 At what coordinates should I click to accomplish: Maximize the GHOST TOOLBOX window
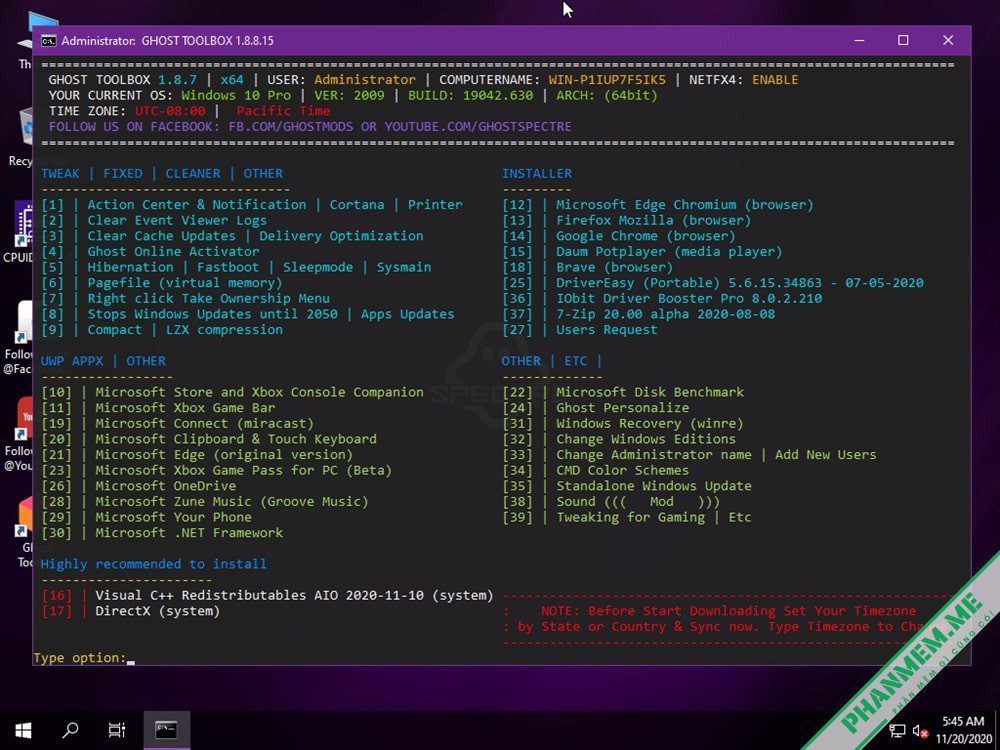click(903, 40)
